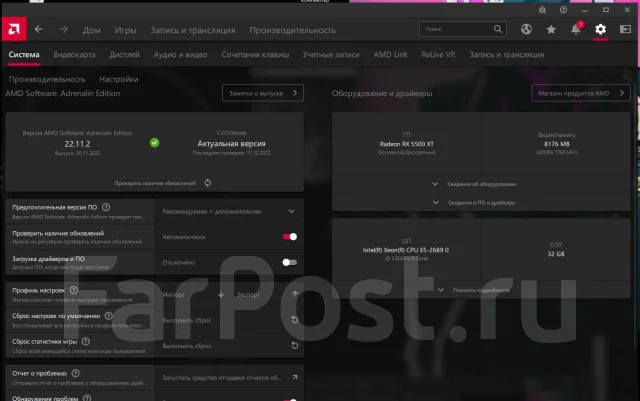The height and width of the screenshot is (401, 640).
Task: Click Intel(R) Xeon(R) CPU E5-2689 0 text
Action: click(x=406, y=250)
